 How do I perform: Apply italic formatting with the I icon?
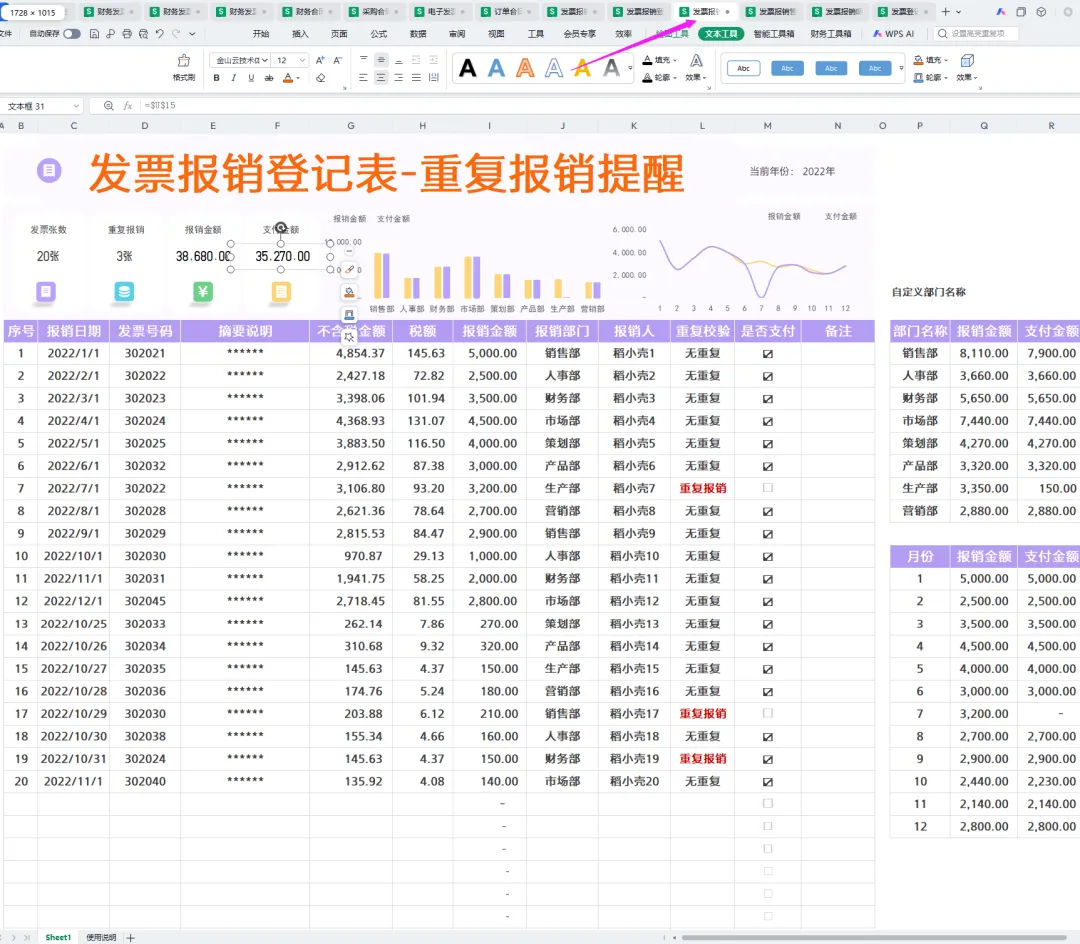click(x=233, y=78)
